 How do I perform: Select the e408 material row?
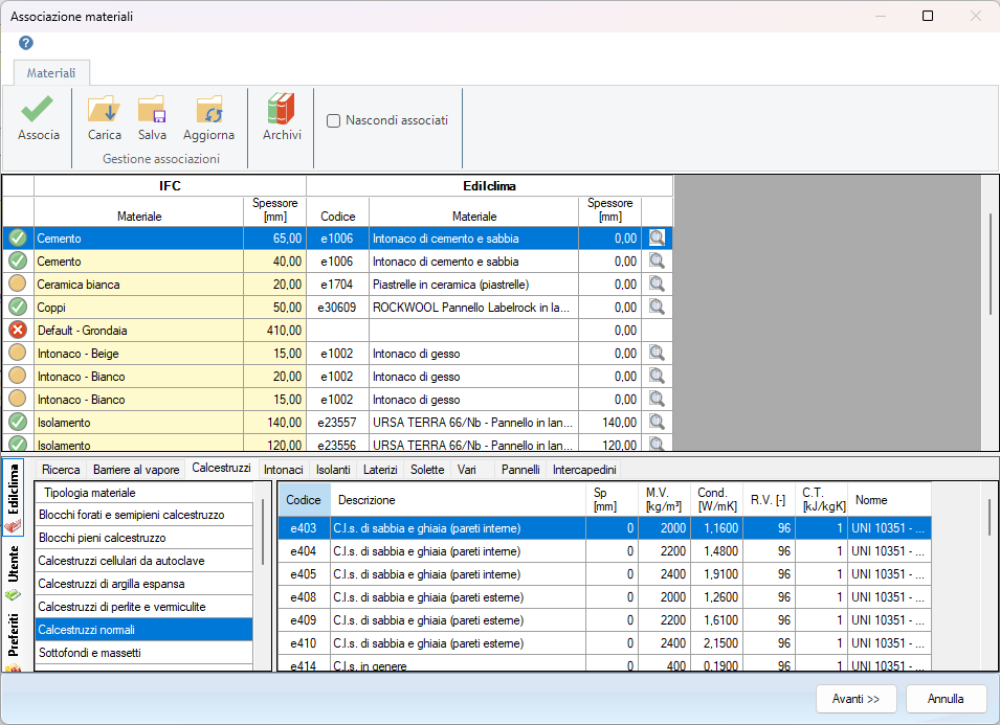pyautogui.click(x=605, y=597)
